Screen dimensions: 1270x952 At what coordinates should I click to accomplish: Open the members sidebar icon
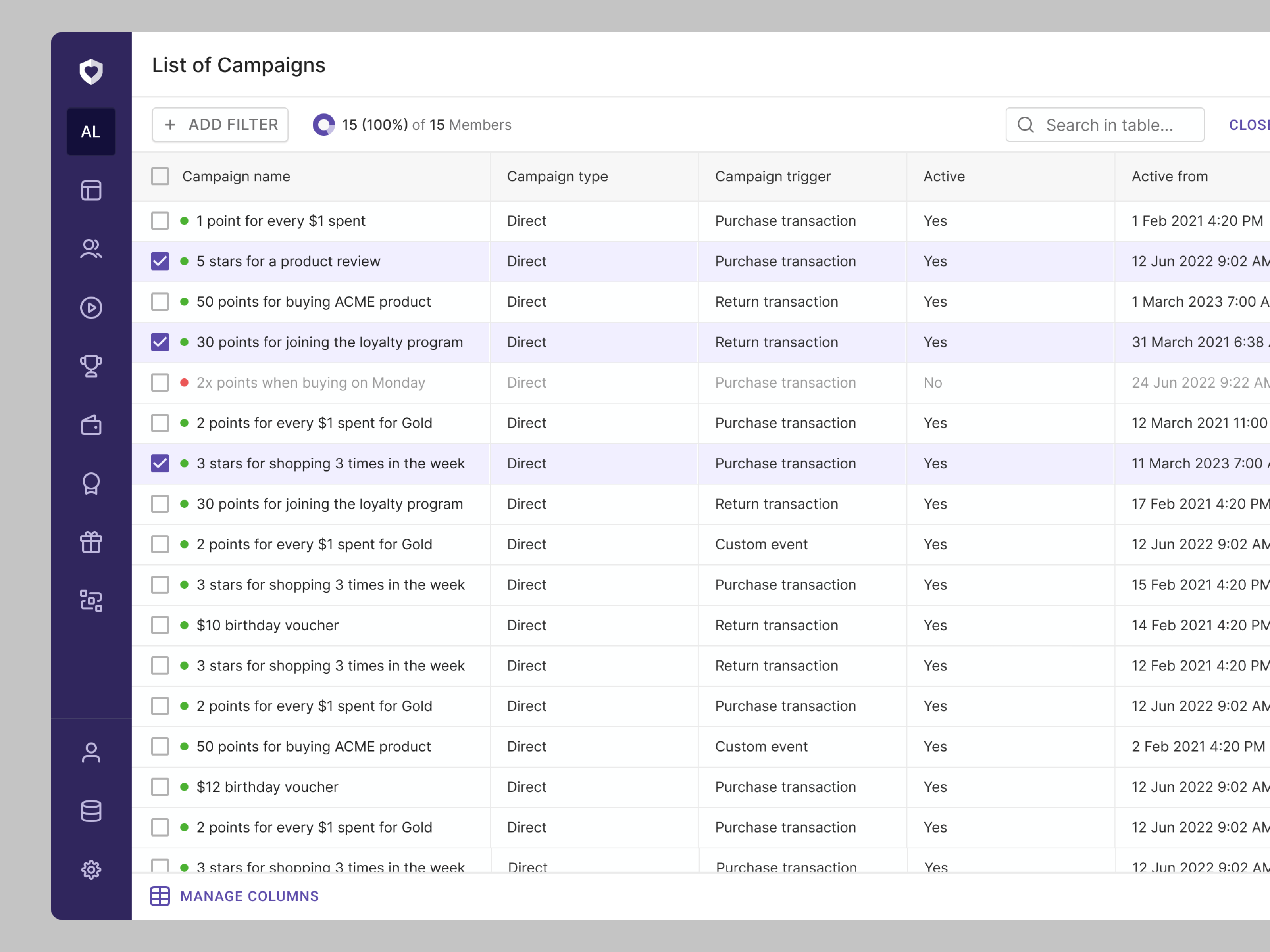point(91,249)
